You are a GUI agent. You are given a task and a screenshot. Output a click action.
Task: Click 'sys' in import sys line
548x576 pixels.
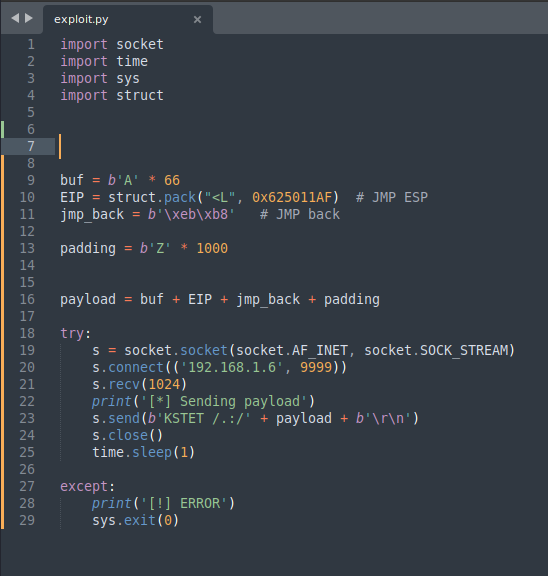[x=128, y=79]
